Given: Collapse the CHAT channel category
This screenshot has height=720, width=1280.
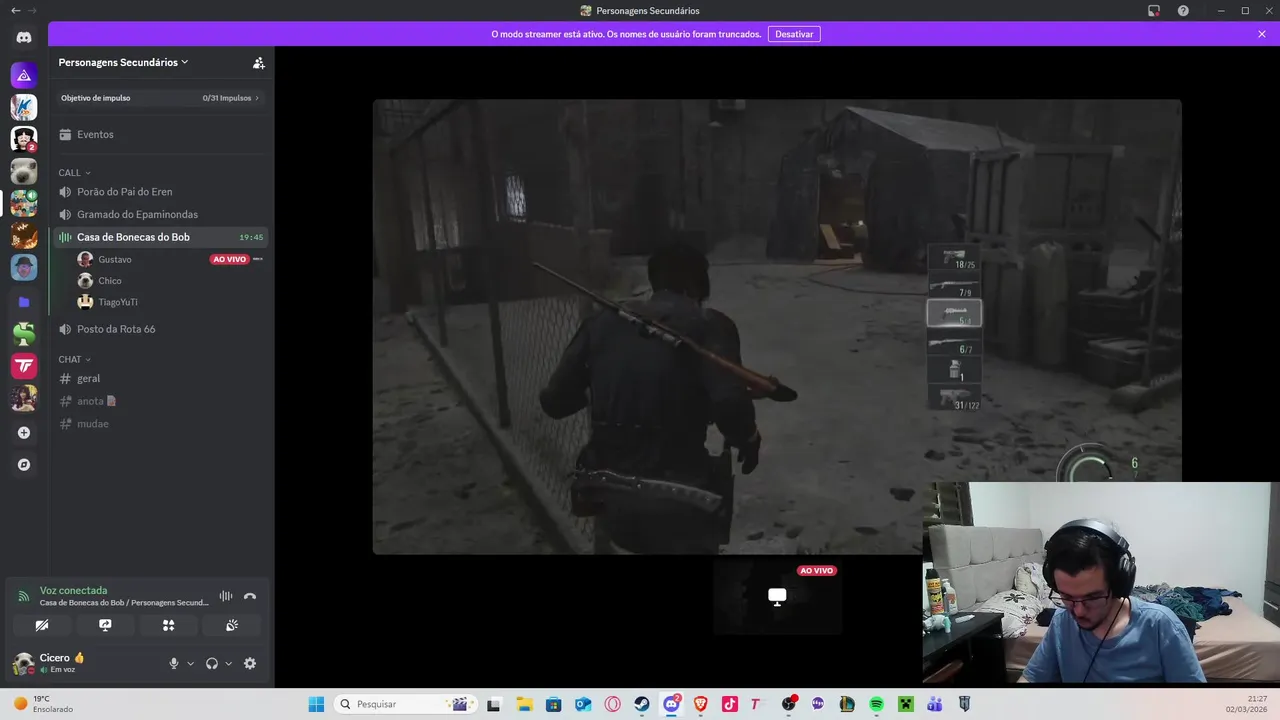Looking at the screenshot, I should pos(74,359).
